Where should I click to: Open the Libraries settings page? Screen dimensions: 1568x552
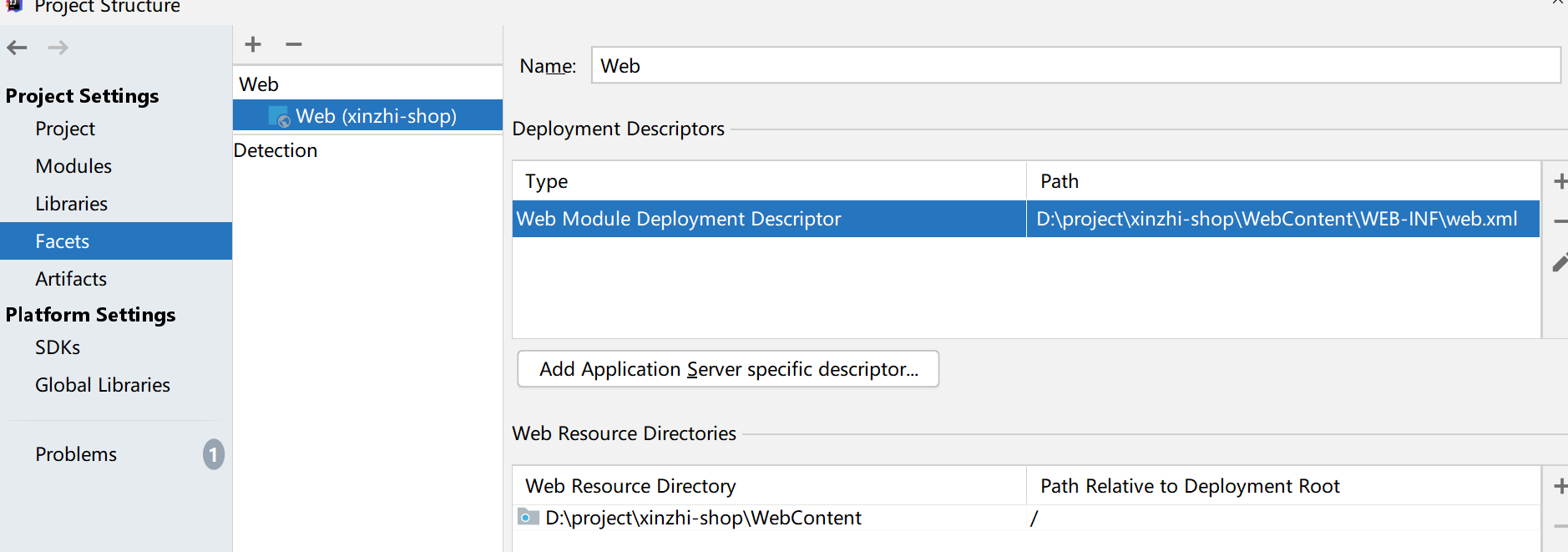click(x=71, y=204)
